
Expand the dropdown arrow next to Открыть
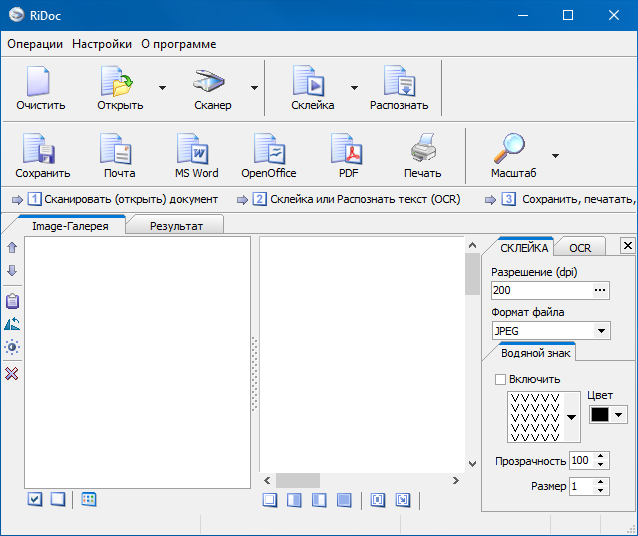[162, 88]
